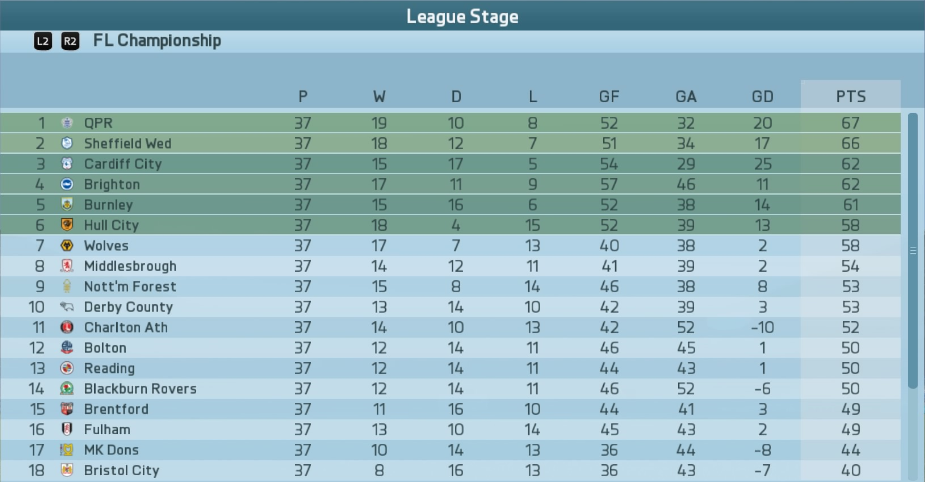Select the Brighton crest icon

pyautogui.click(x=67, y=184)
